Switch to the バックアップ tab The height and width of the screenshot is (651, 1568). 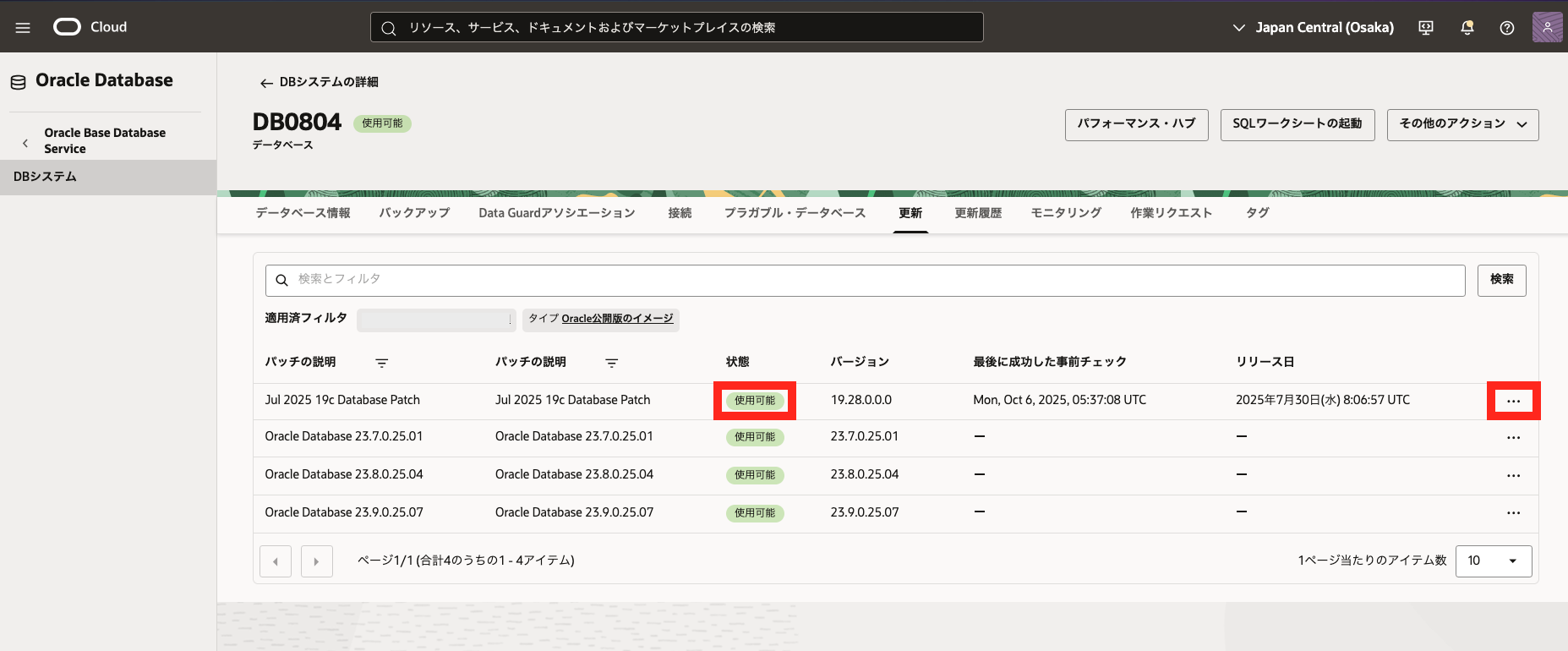point(414,213)
